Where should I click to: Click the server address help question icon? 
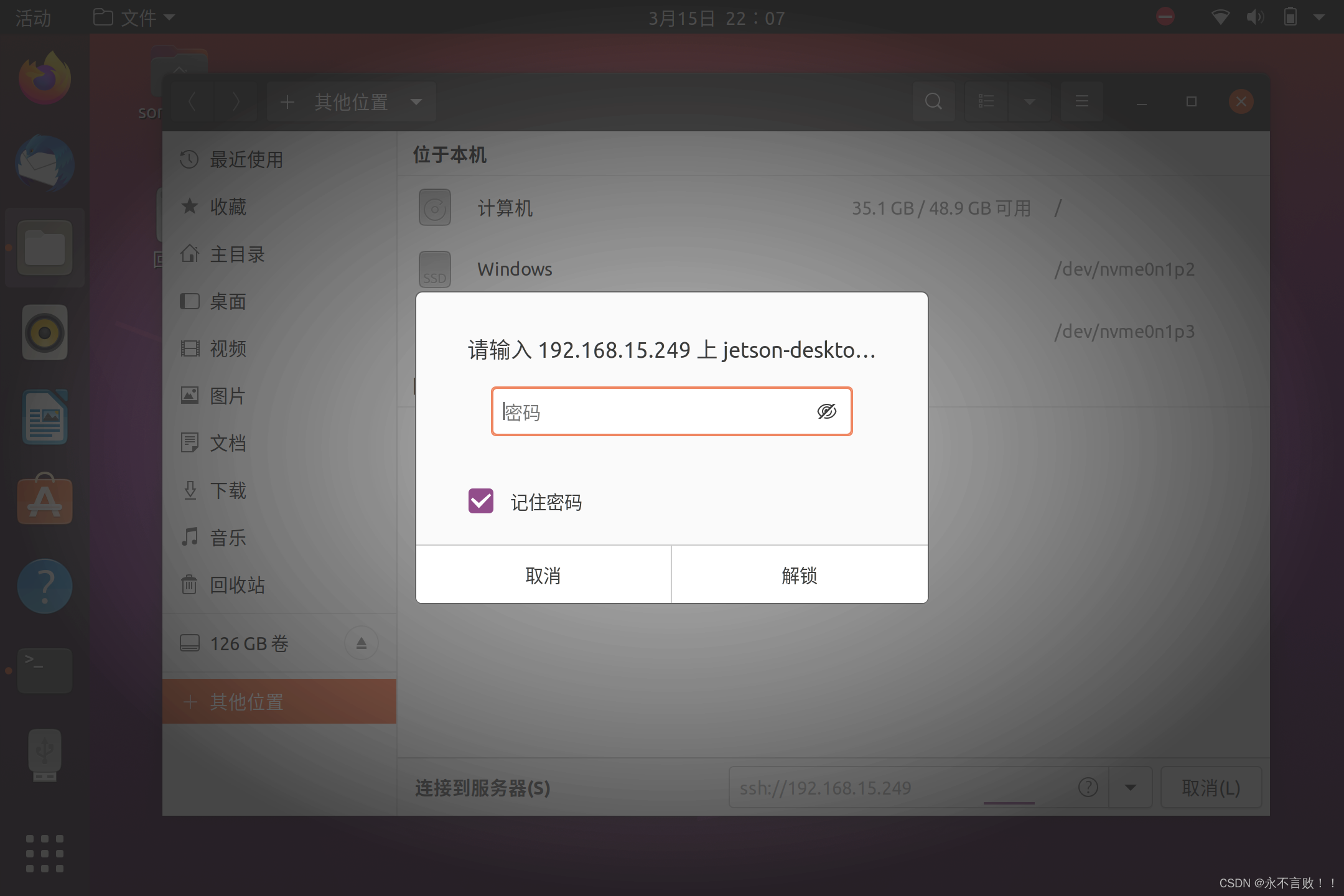click(x=1088, y=787)
